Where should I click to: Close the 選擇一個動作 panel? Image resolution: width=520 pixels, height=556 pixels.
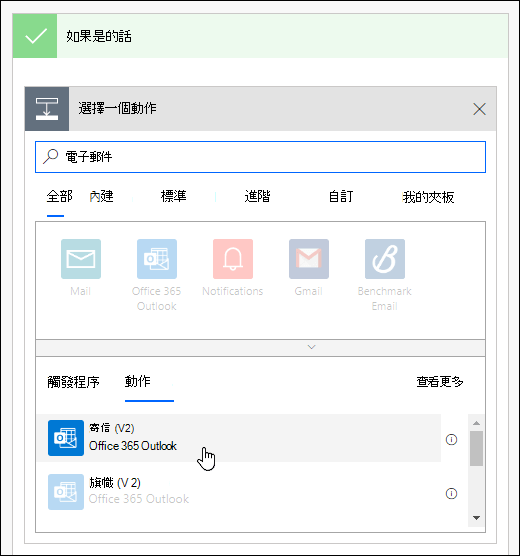(479, 109)
